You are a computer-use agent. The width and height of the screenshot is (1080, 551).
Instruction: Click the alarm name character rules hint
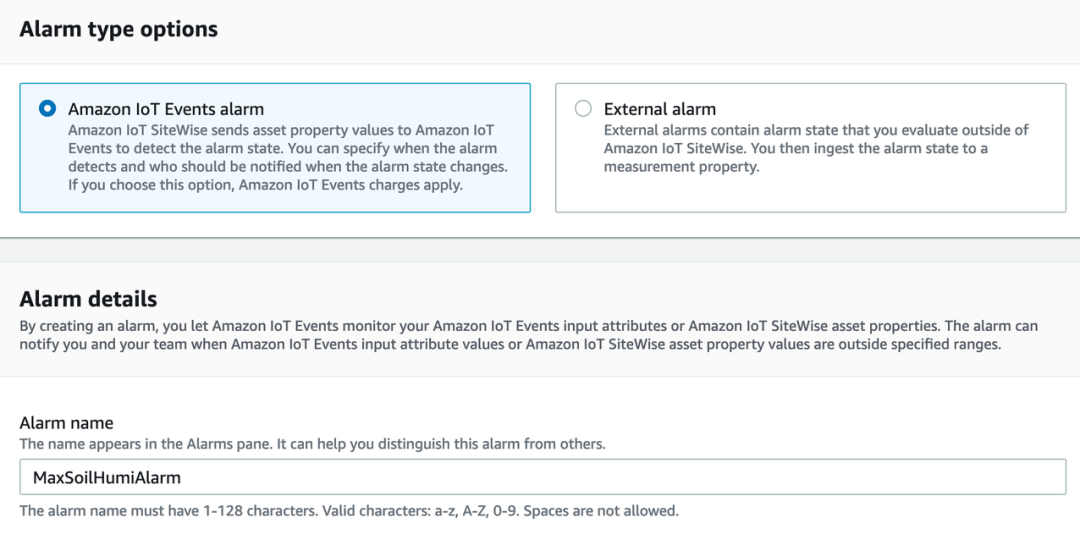(x=349, y=511)
